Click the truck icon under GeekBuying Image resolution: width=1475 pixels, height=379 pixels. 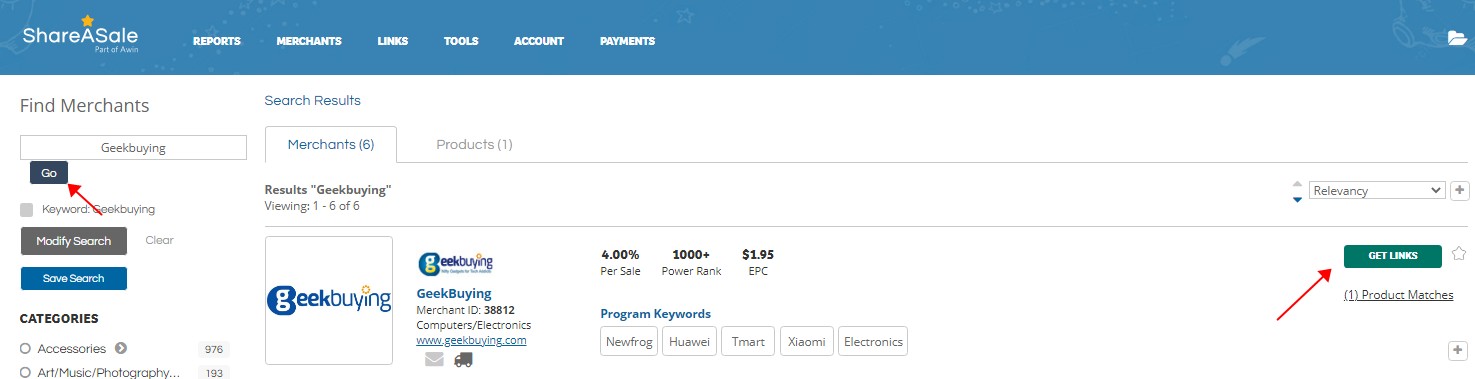(463, 359)
